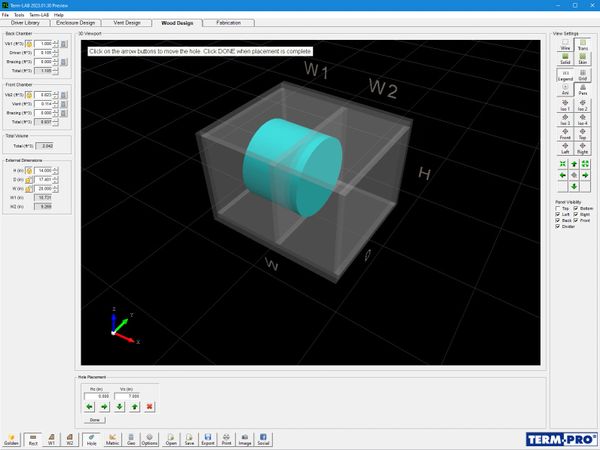Uncheck the Right panel visibility box
This screenshot has height=450, width=600.
(576, 215)
